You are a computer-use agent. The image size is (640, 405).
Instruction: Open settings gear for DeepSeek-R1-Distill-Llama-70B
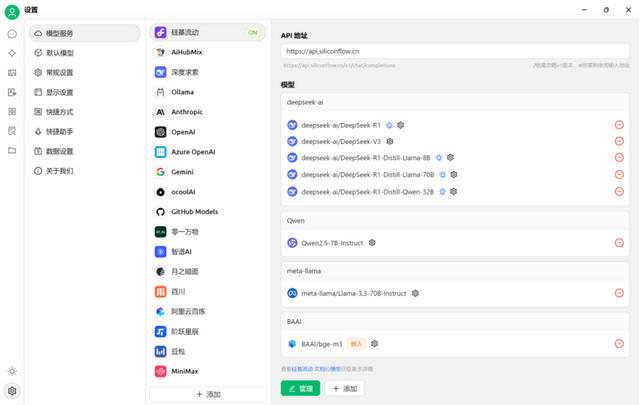tap(454, 174)
